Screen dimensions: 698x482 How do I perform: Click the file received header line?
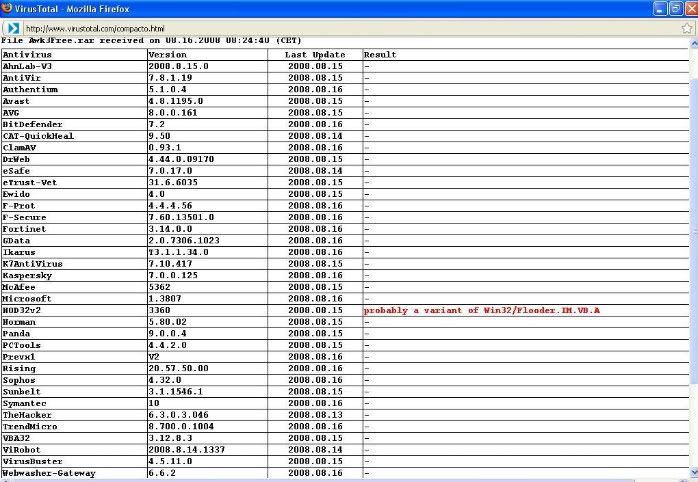[151, 41]
